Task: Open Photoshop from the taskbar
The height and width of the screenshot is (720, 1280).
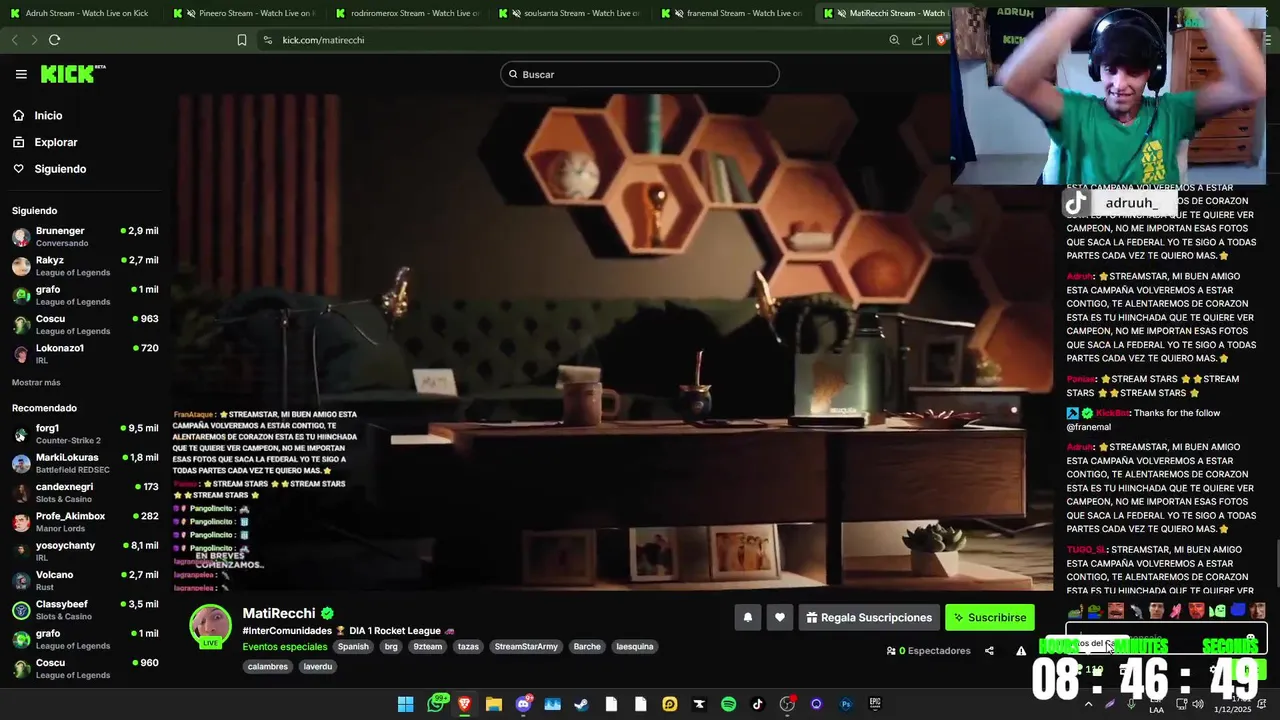Action: pos(846,704)
